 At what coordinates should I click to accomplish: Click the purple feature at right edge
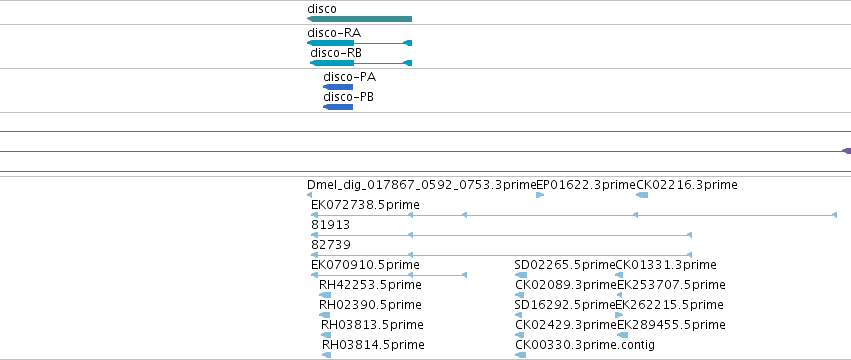[x=846, y=151]
